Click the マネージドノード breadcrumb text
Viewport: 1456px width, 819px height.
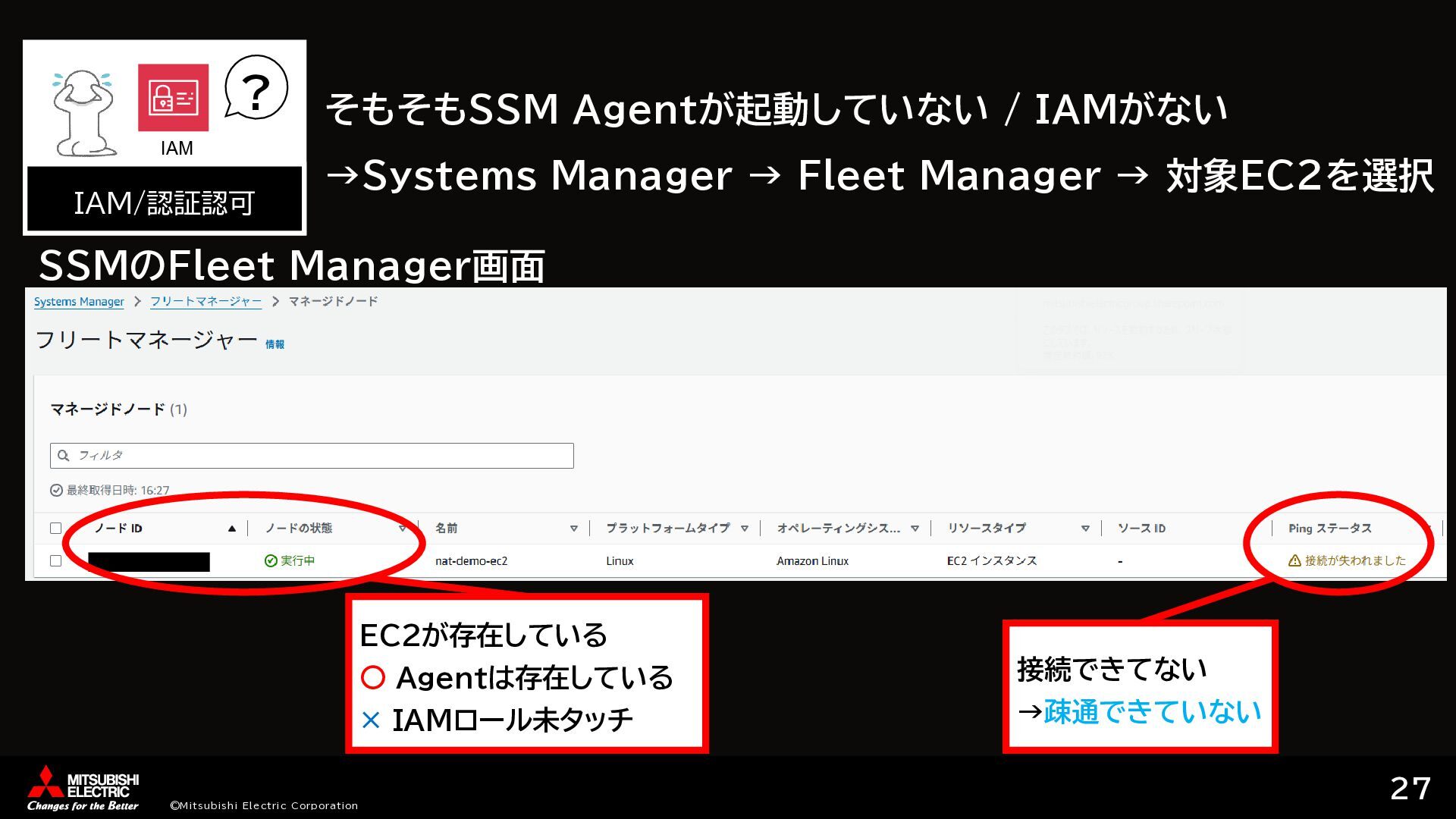[x=333, y=302]
